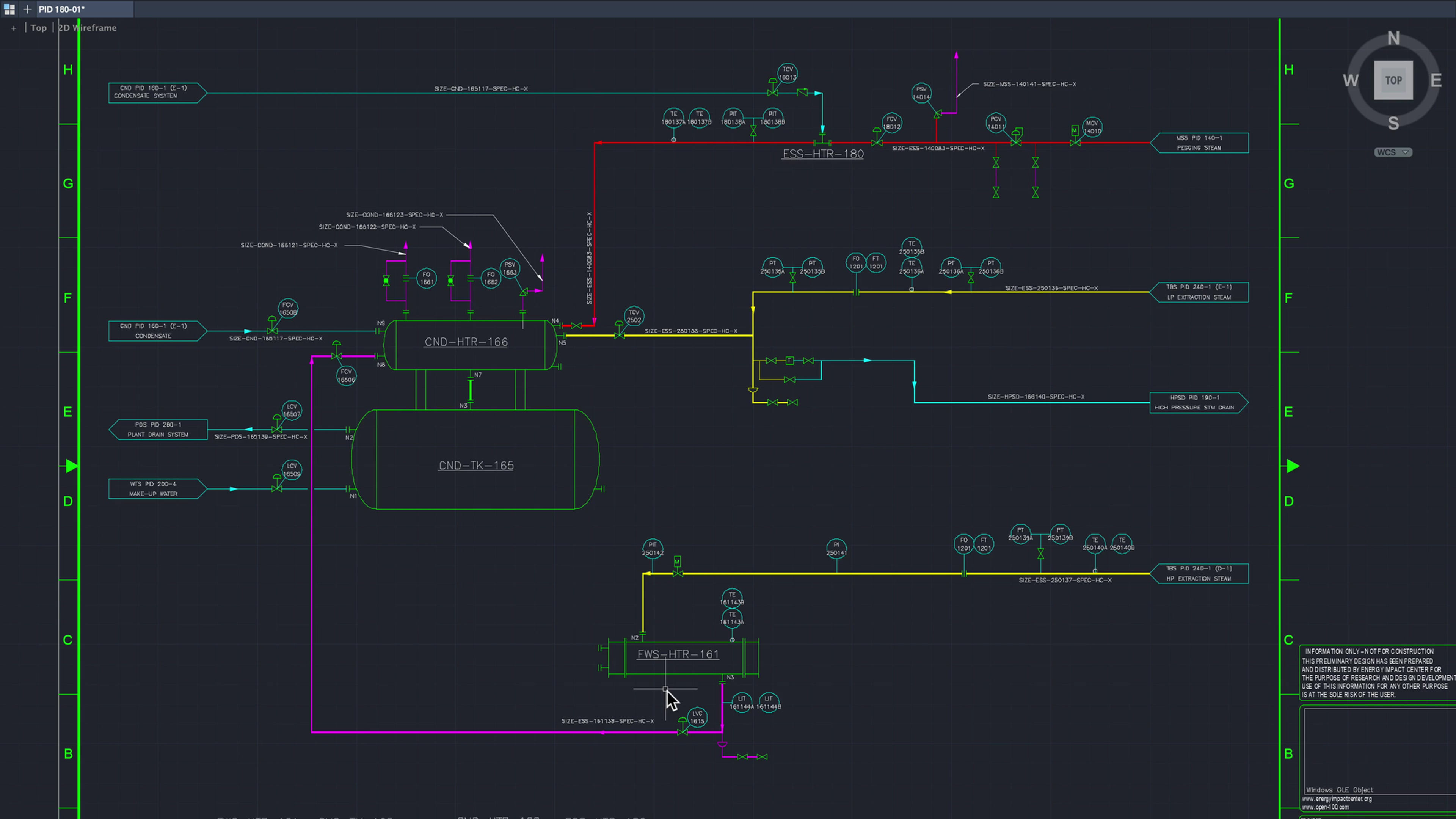Click the Windows OLE Object placeholder text

(1339, 790)
